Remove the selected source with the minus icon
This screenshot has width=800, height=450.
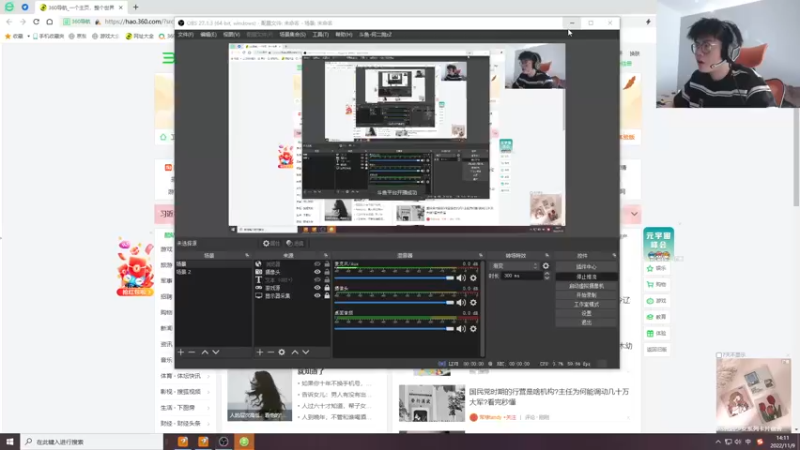[x=271, y=352]
